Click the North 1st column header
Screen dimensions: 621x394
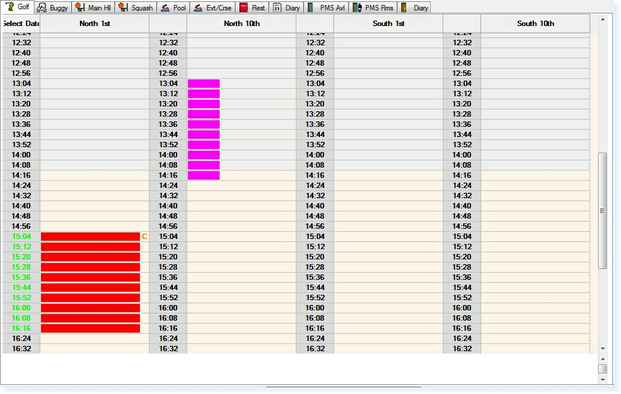pos(95,23)
